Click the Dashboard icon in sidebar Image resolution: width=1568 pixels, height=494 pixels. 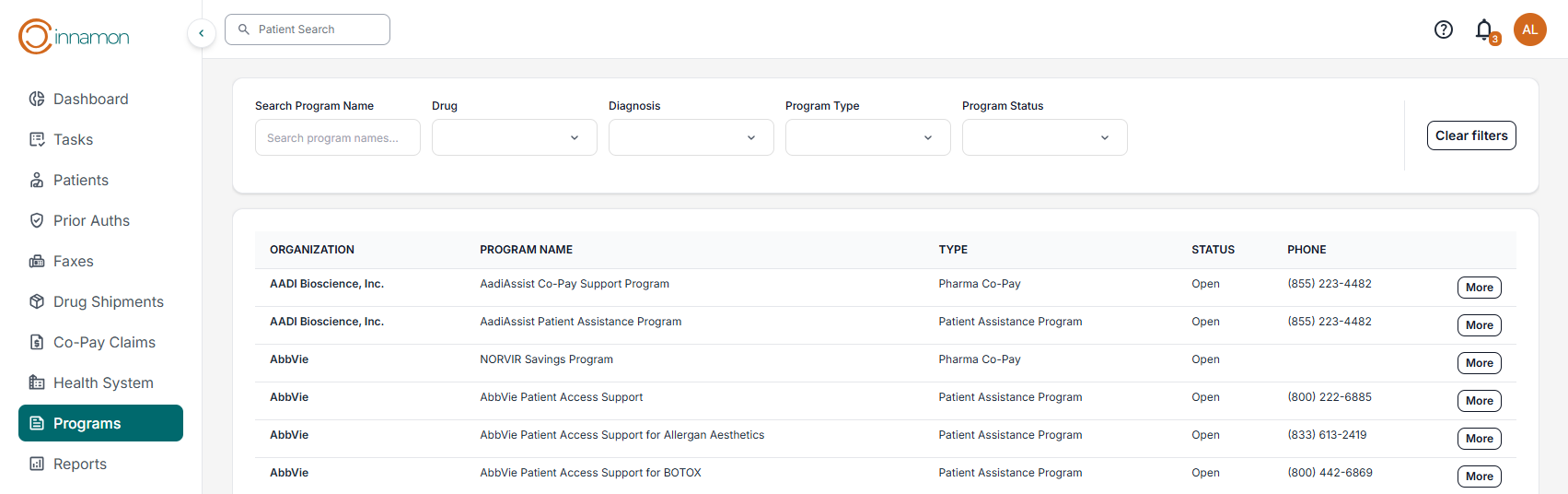pyautogui.click(x=37, y=99)
